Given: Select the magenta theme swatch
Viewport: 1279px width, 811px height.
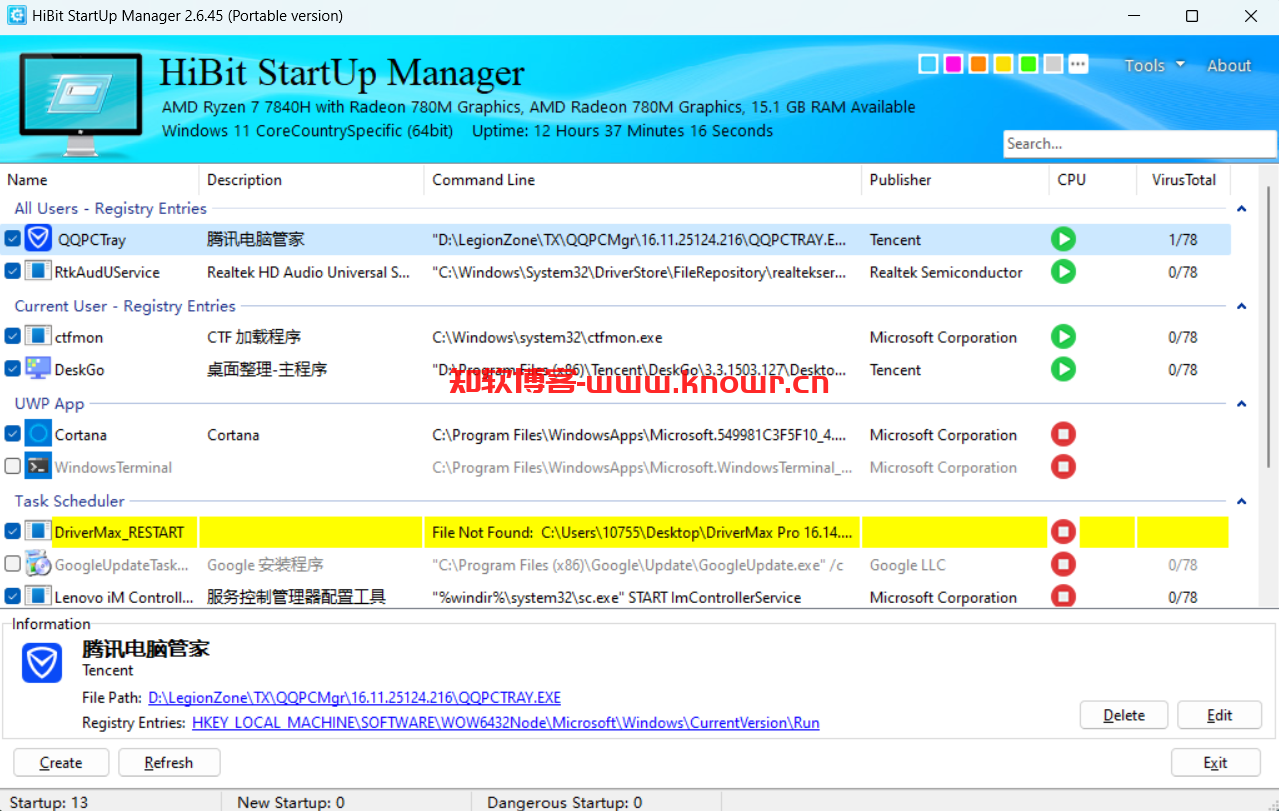Looking at the screenshot, I should [953, 64].
